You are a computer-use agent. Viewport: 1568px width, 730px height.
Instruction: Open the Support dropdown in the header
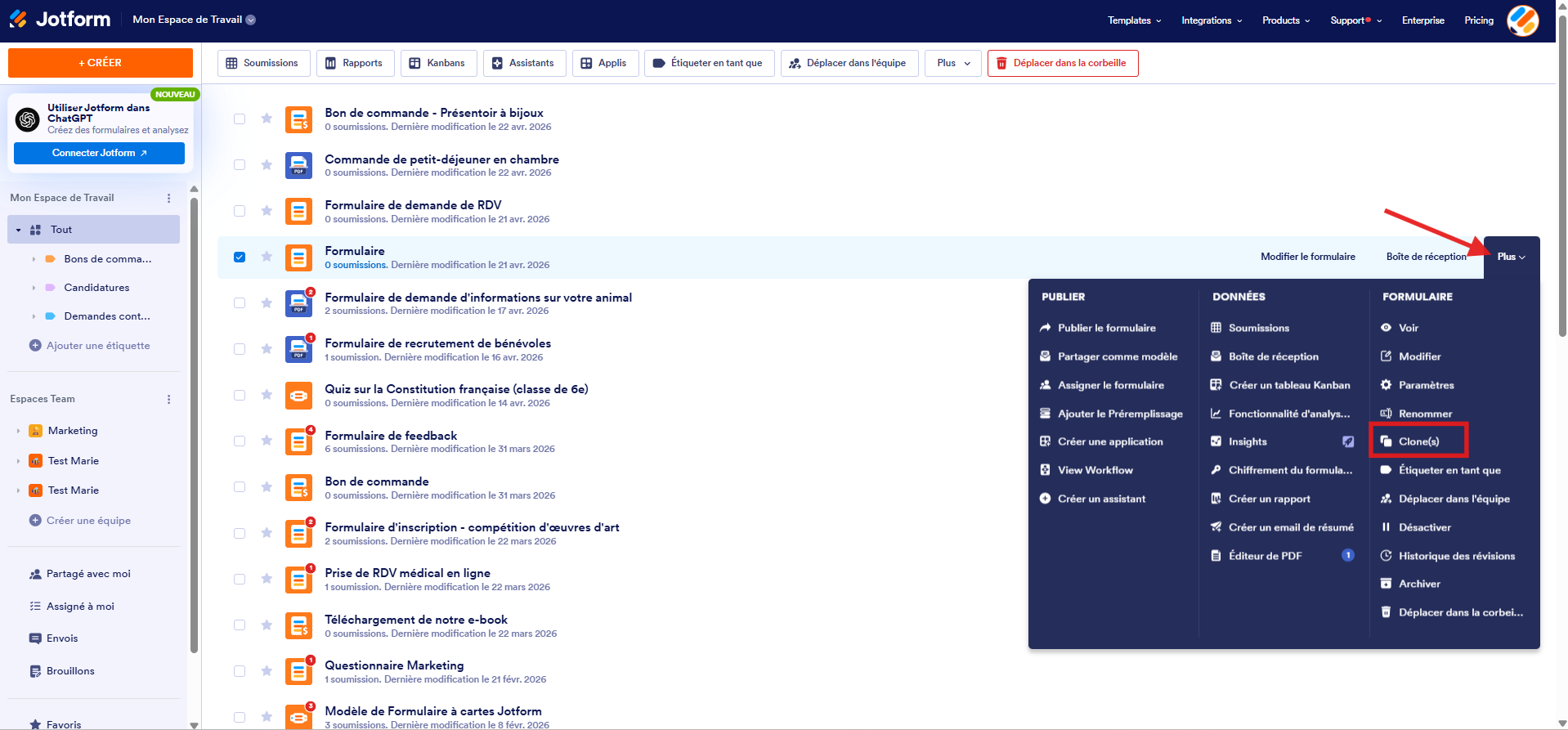(x=1355, y=20)
